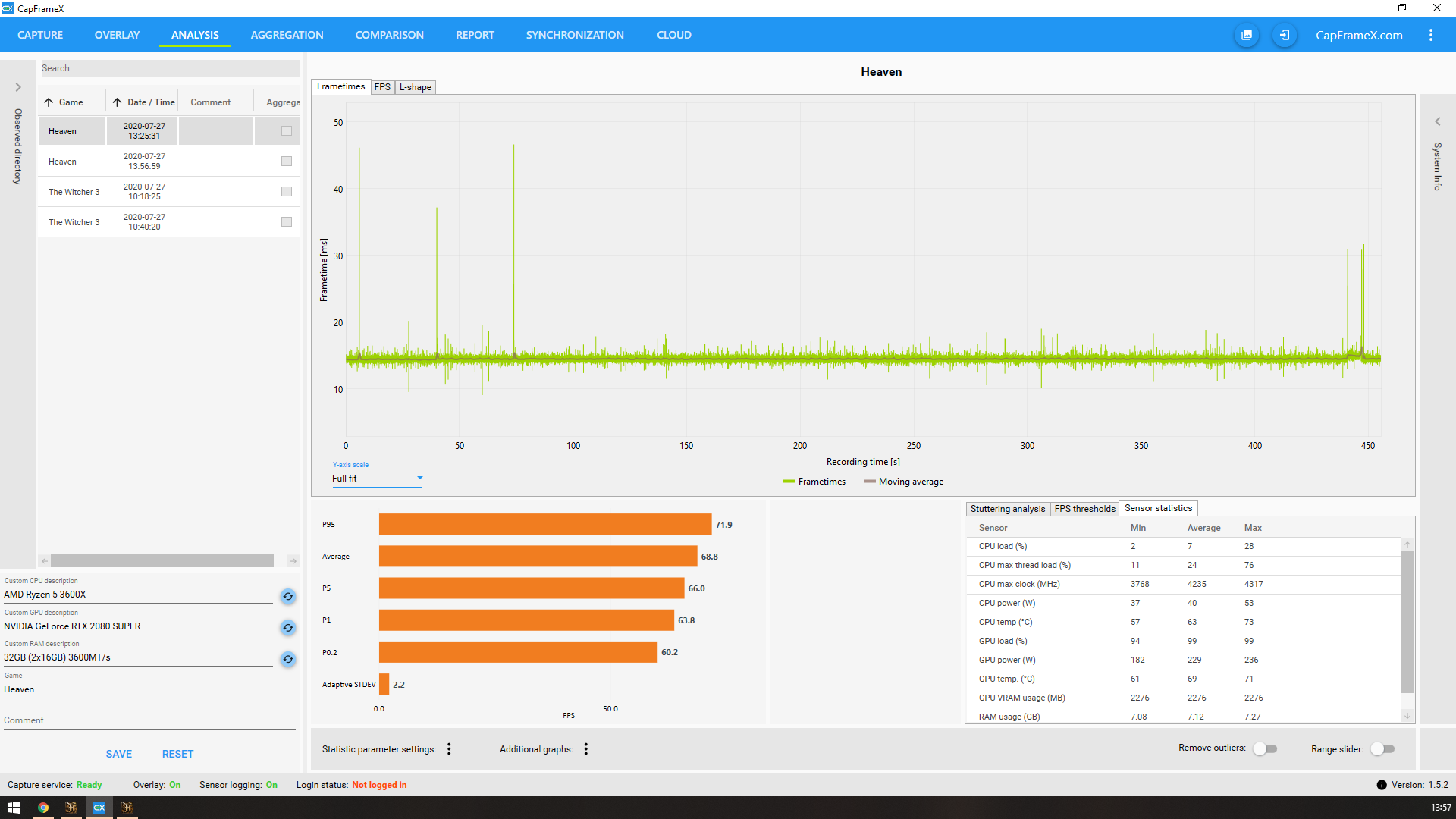The height and width of the screenshot is (819, 1456).
Task: Open the CapFrameX.com link
Action: pyautogui.click(x=1358, y=35)
